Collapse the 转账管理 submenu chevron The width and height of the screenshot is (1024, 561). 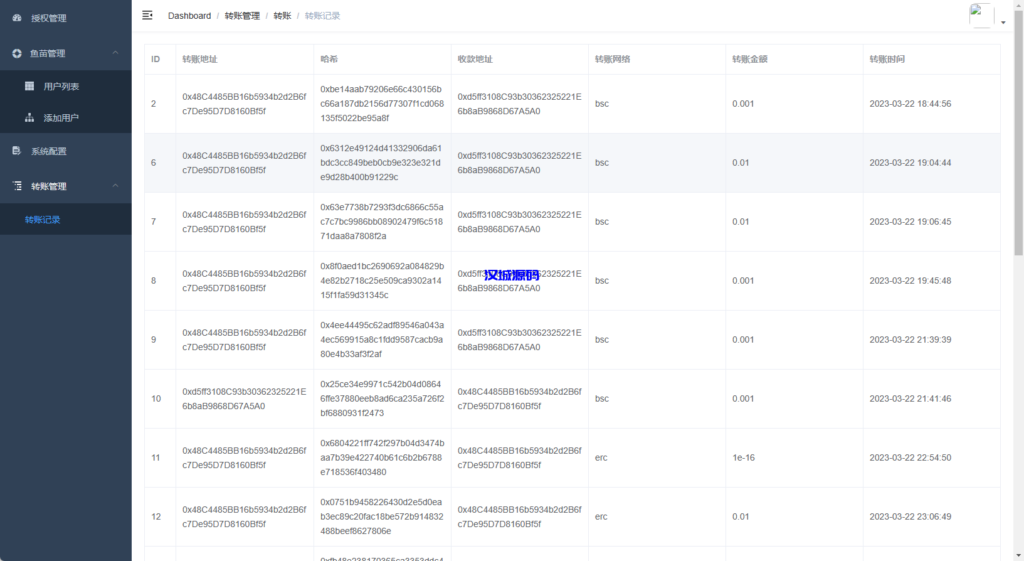pyautogui.click(x=115, y=186)
